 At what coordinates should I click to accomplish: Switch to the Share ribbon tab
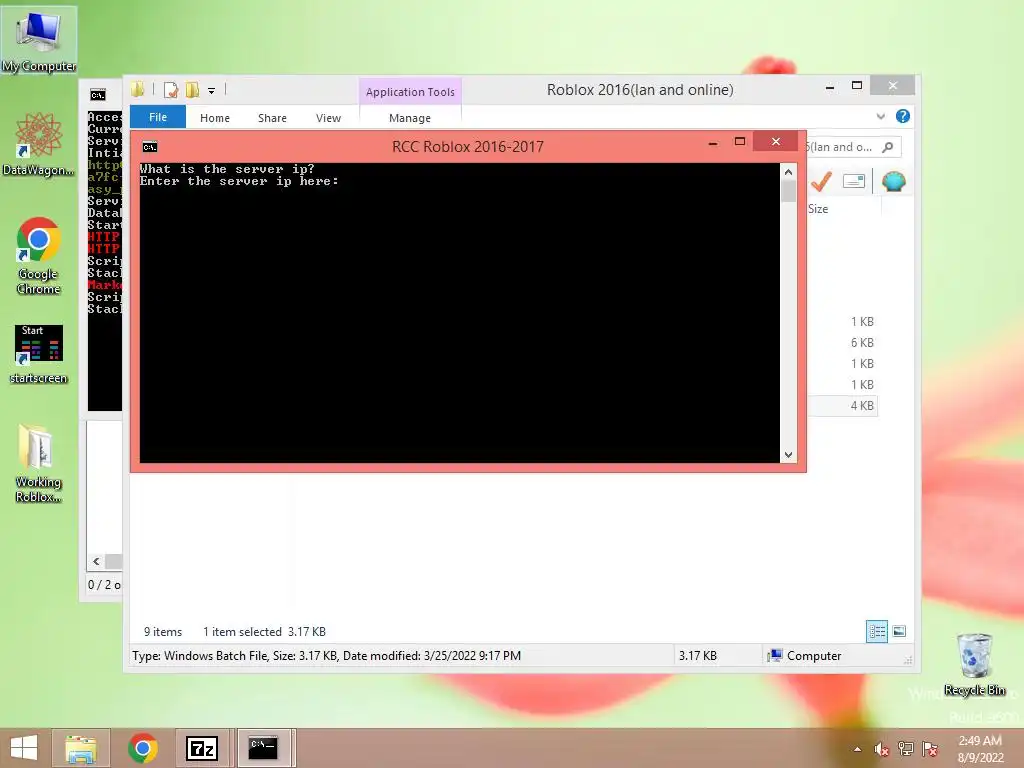click(272, 118)
